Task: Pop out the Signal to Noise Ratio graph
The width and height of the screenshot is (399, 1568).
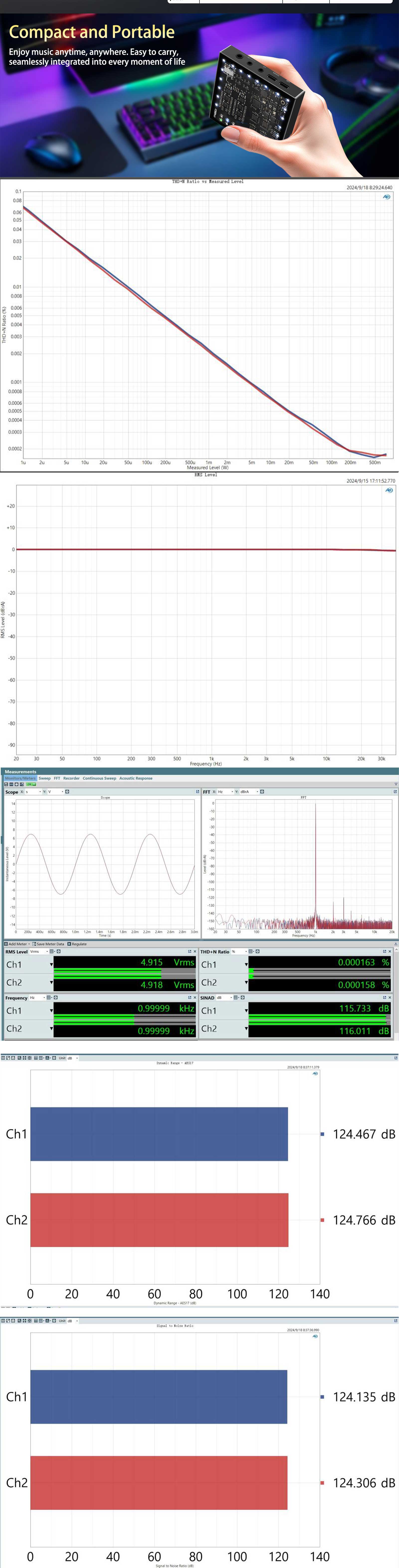Action: (x=396, y=1320)
